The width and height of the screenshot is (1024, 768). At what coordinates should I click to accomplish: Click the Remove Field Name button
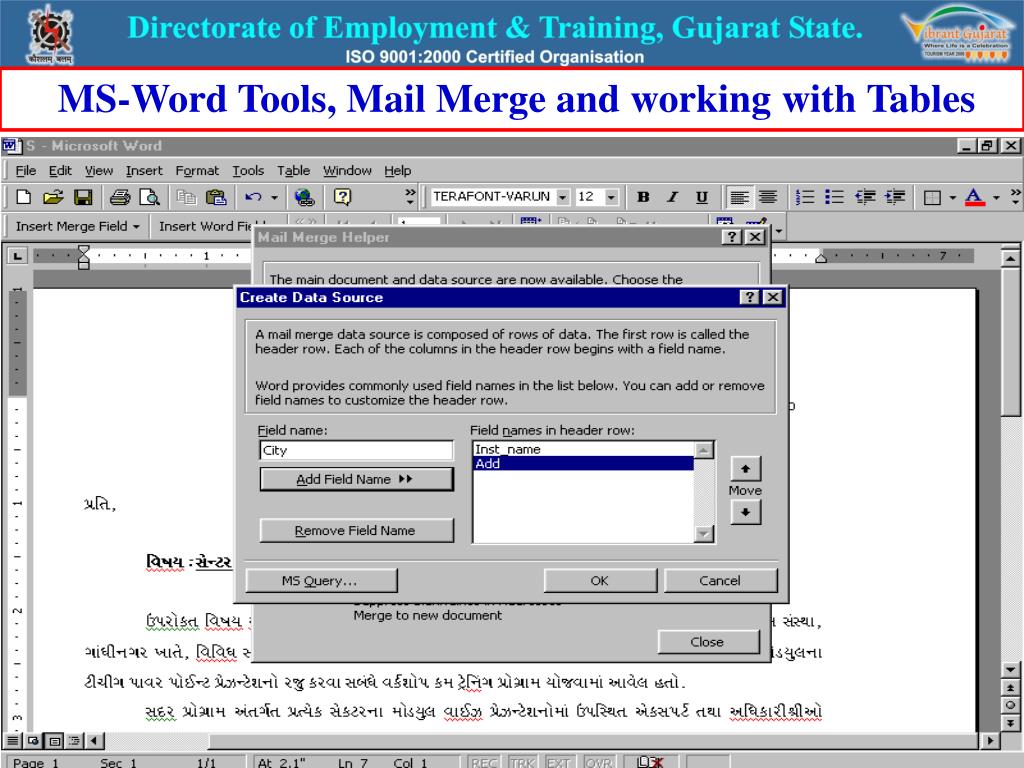(357, 530)
